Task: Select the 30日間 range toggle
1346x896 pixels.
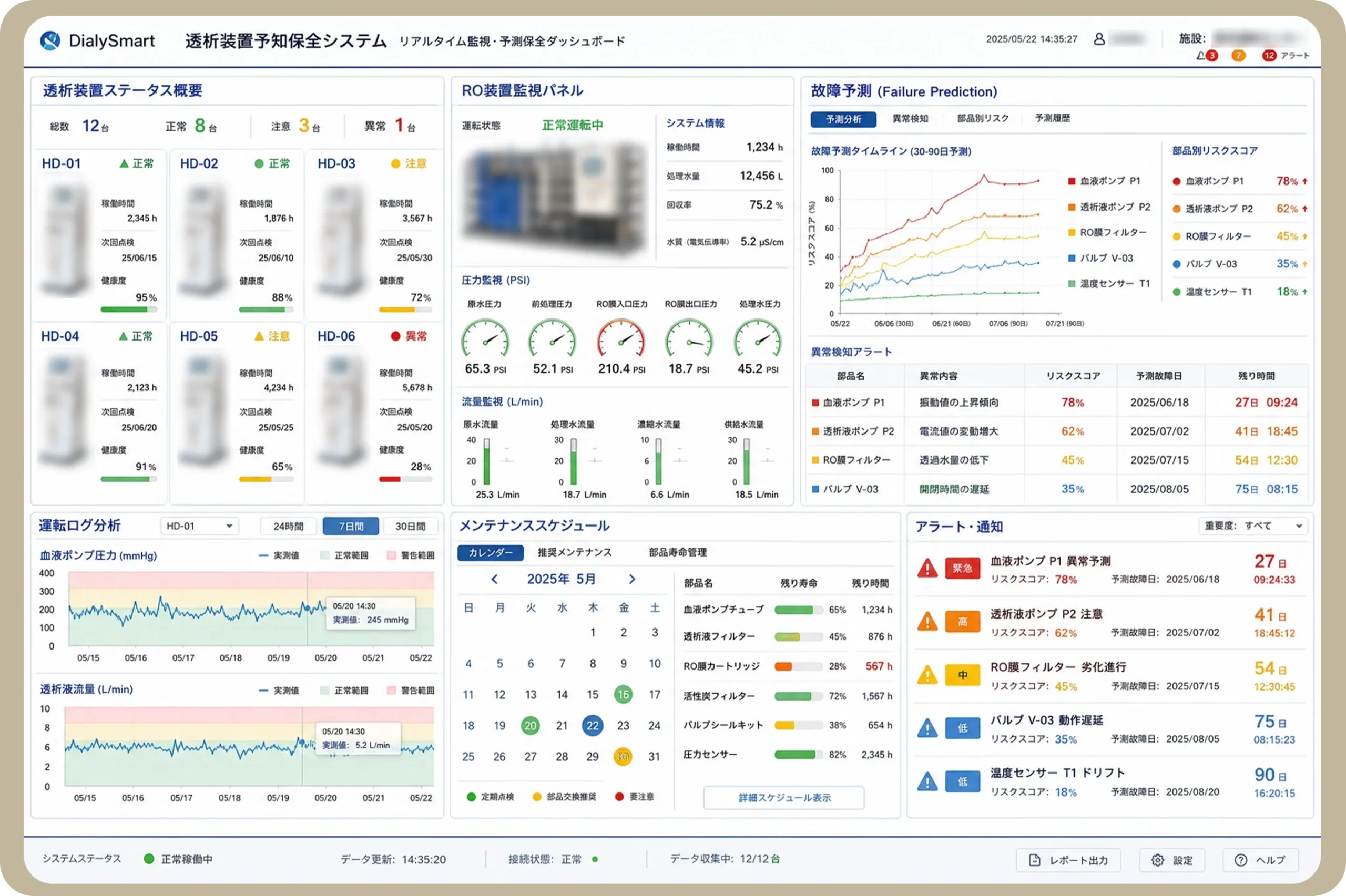Action: tap(411, 526)
